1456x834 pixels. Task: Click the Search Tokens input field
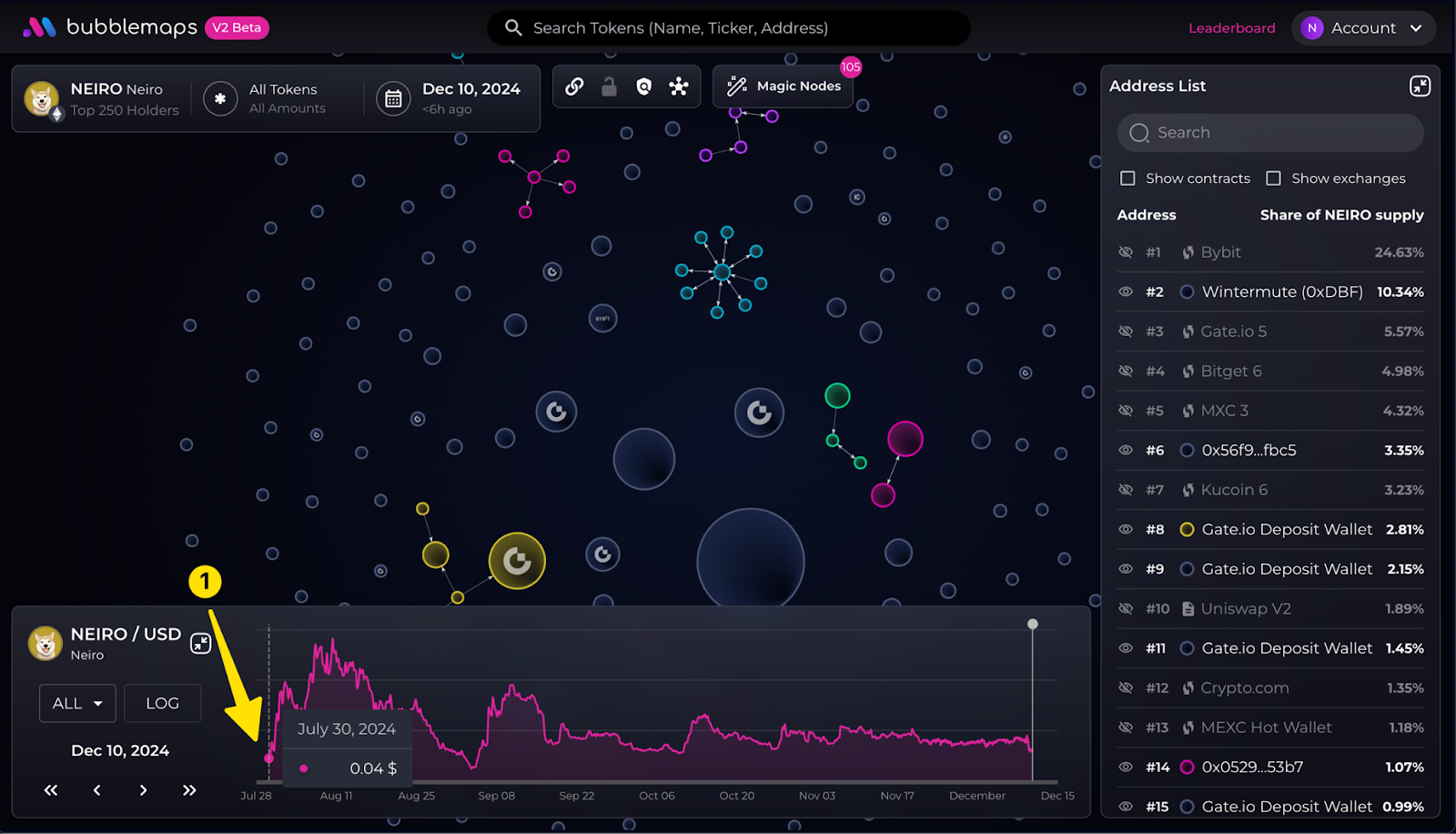(728, 27)
